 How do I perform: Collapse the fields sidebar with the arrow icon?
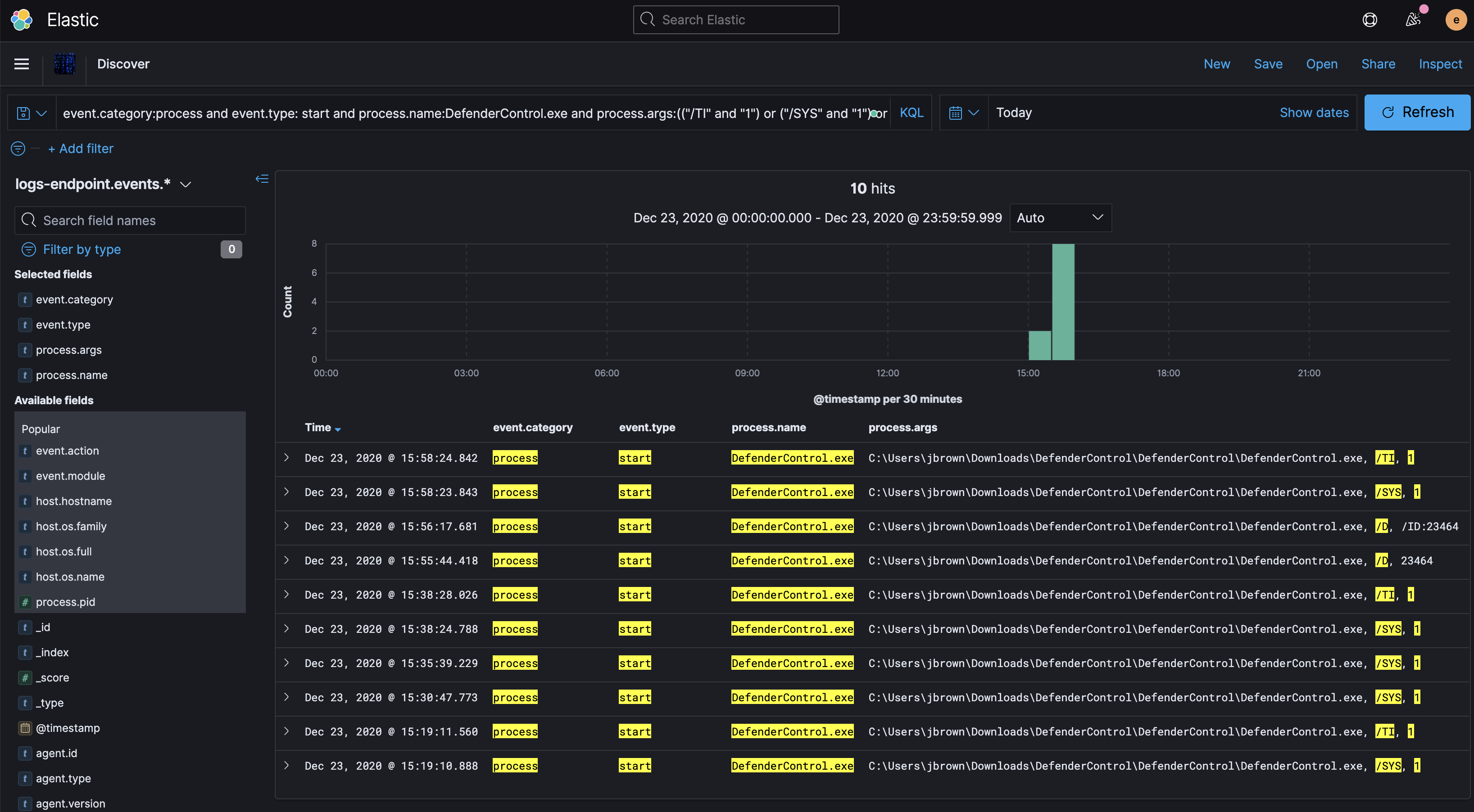tap(262, 179)
